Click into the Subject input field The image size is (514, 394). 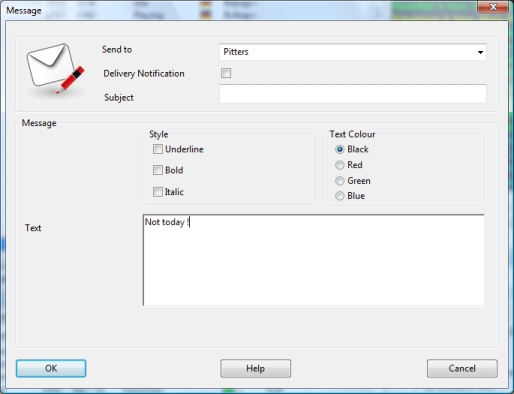point(353,94)
